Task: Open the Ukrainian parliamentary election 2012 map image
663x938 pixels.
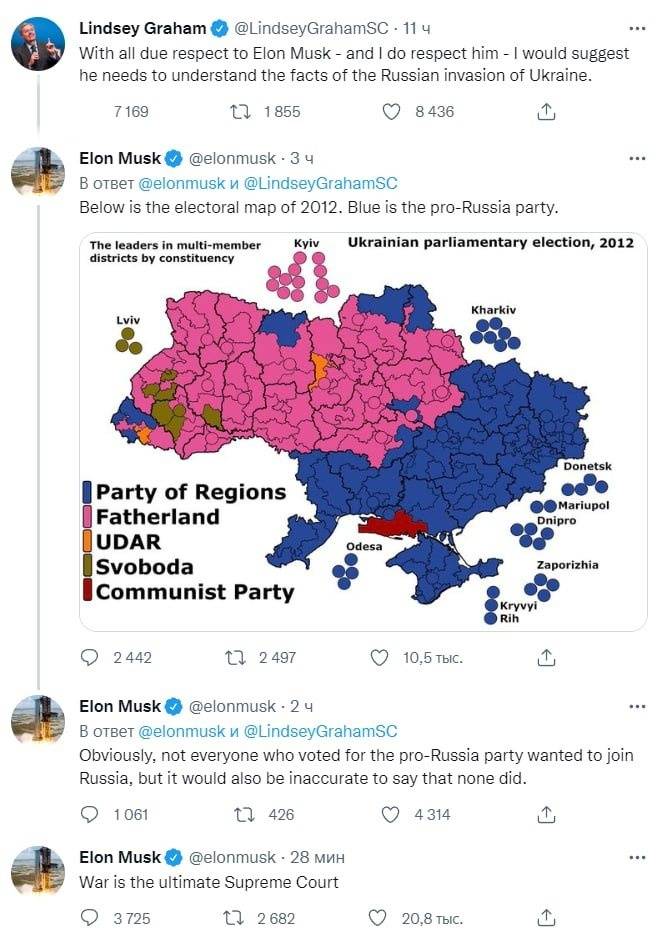Action: pyautogui.click(x=363, y=431)
